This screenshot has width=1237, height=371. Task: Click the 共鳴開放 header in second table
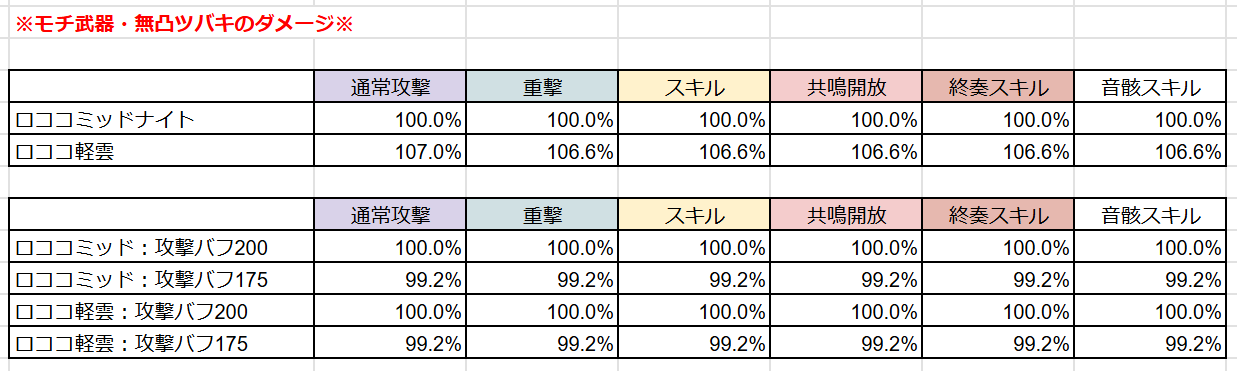coord(846,214)
